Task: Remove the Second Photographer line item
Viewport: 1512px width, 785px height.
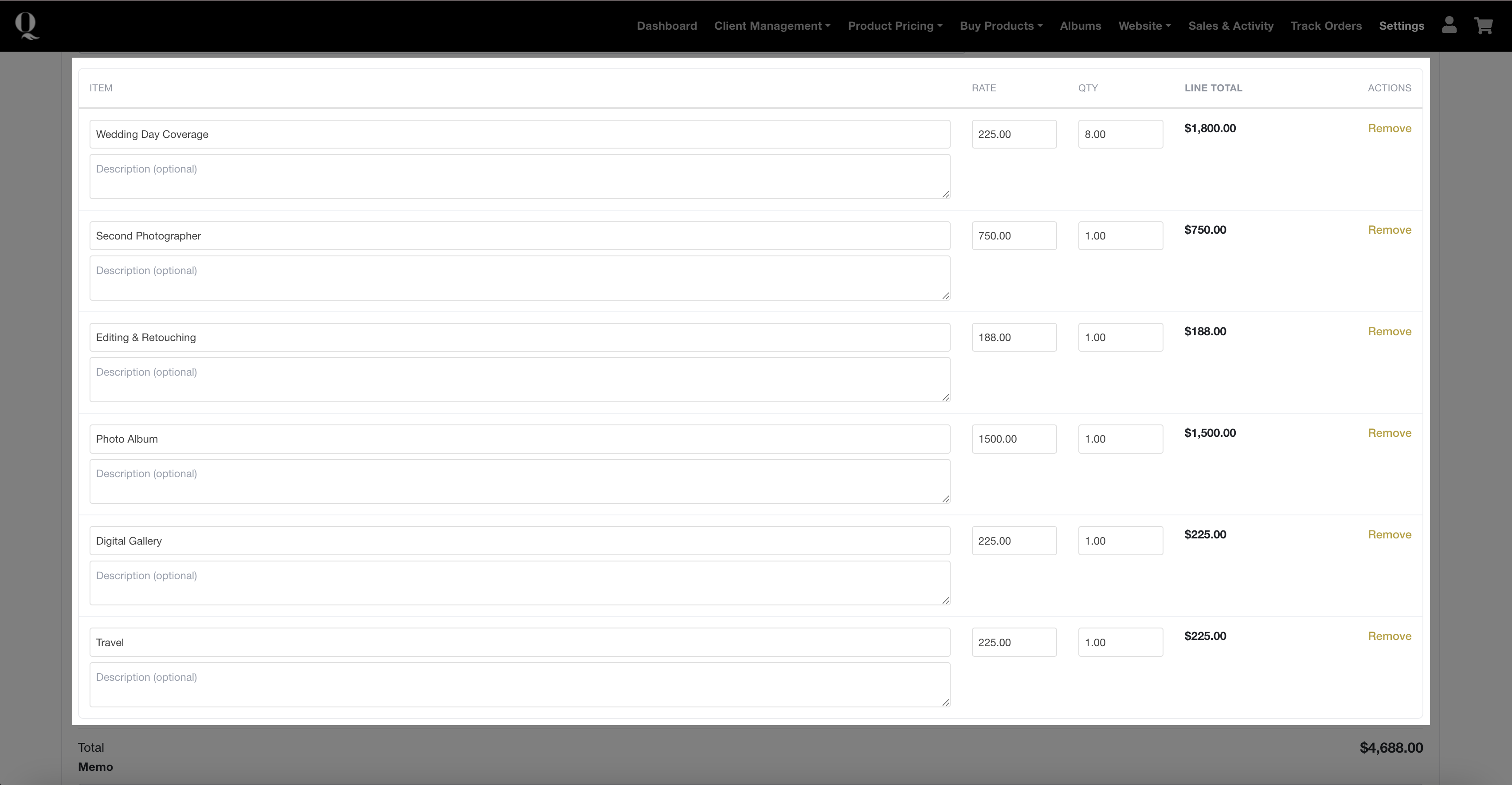Action: [x=1389, y=230]
